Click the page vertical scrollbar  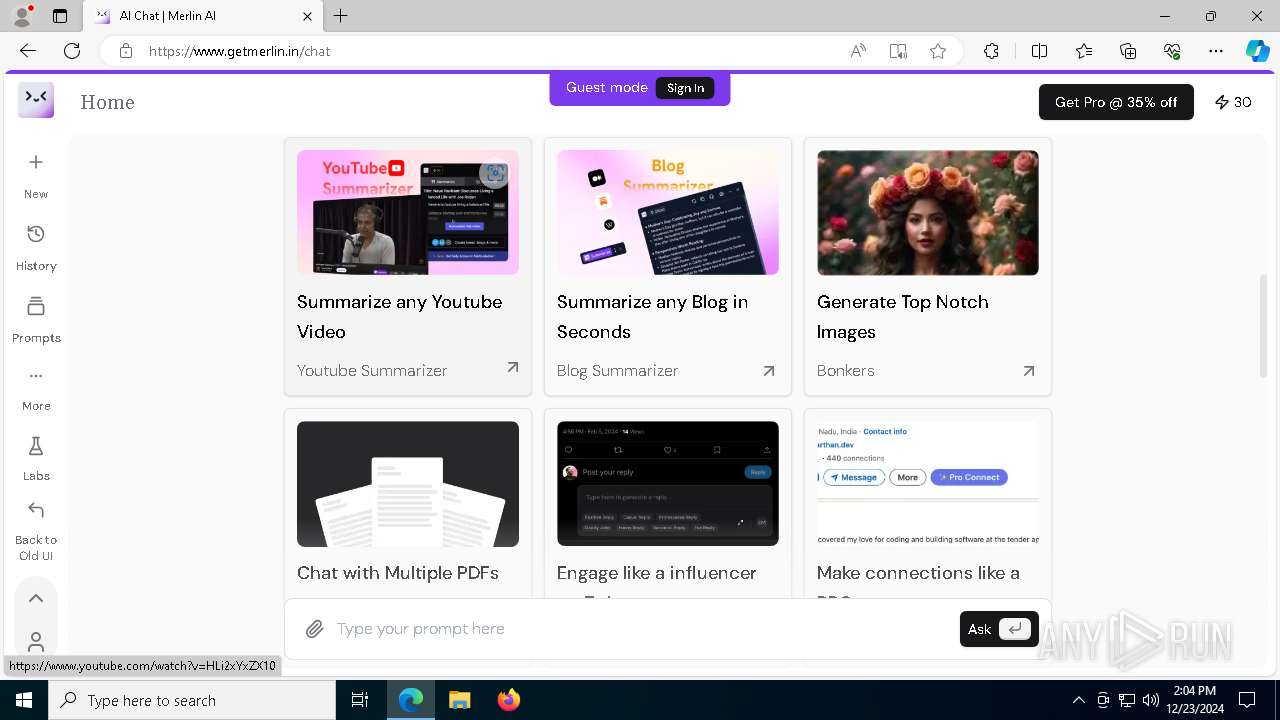(x=1263, y=325)
